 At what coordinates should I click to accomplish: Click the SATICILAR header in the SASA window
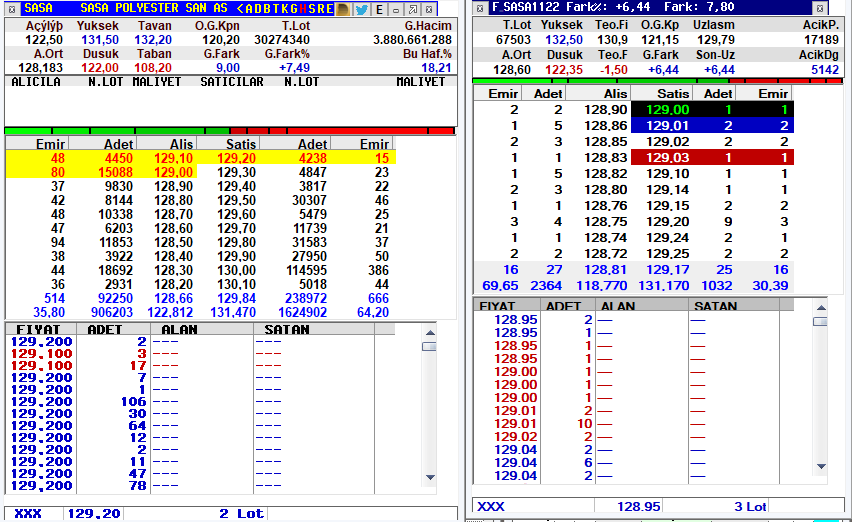click(x=232, y=81)
